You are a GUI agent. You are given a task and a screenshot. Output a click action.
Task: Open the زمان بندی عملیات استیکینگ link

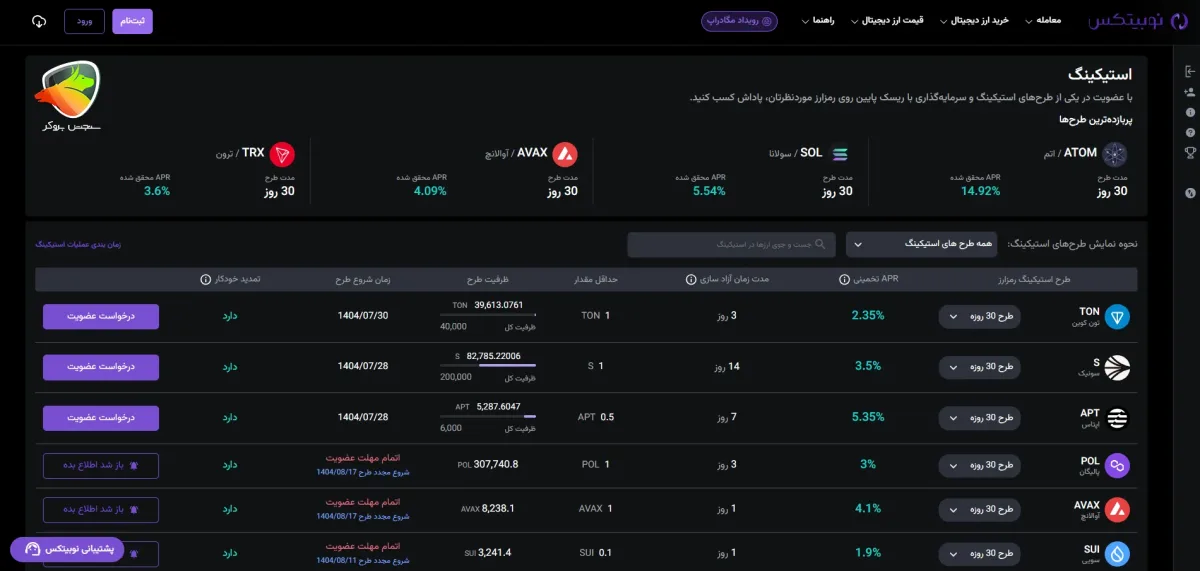pyautogui.click(x=79, y=244)
